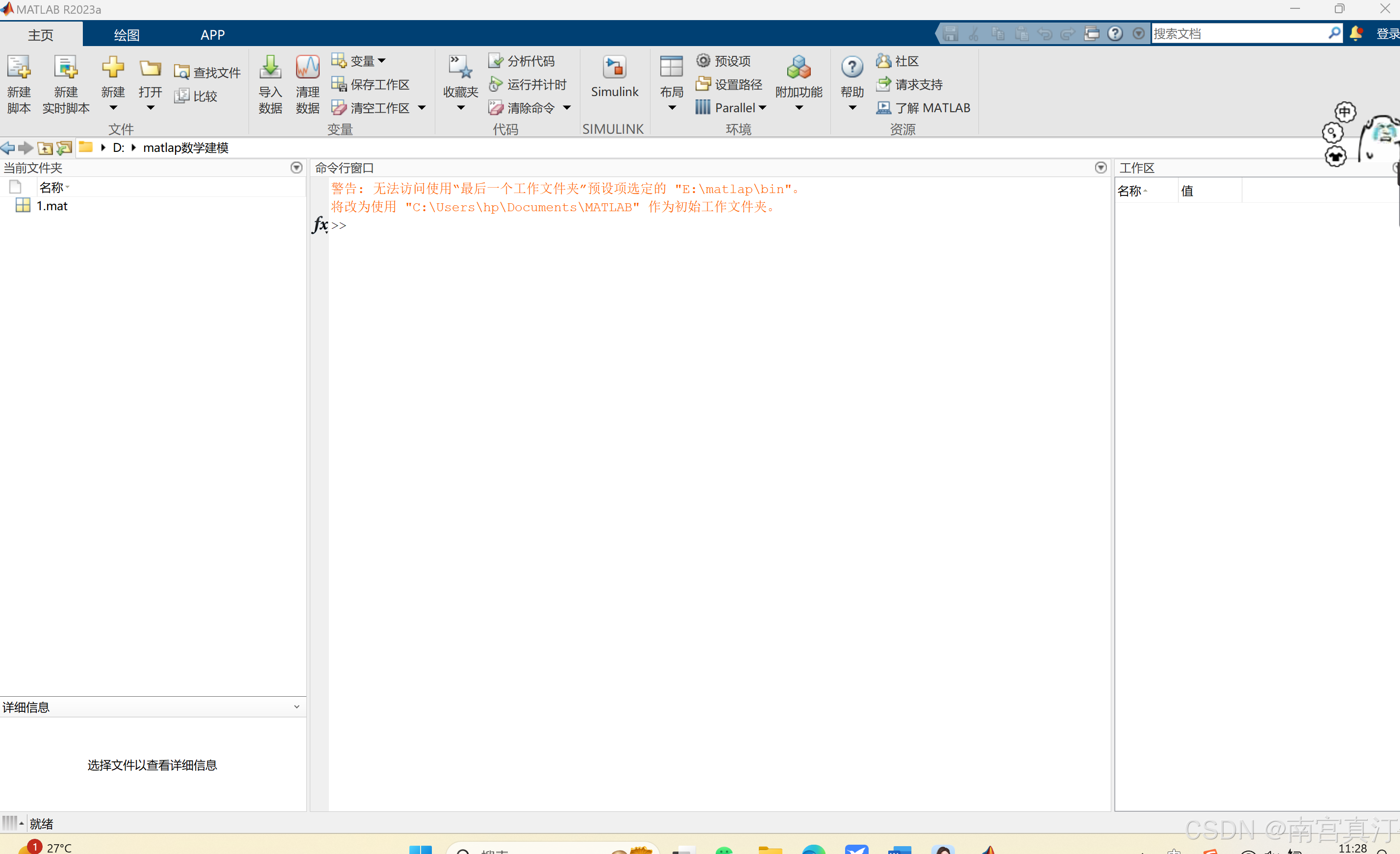Viewport: 1400px width, 854px height.
Task: Click the up one level folder icon
Action: [x=45, y=148]
